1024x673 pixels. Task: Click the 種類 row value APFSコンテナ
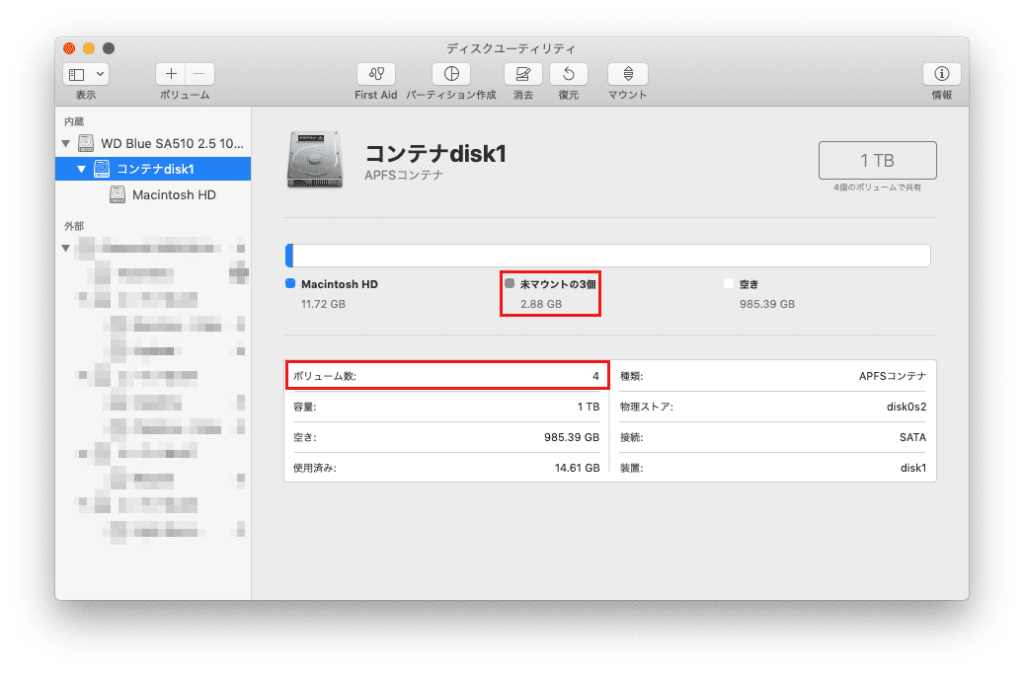click(x=892, y=376)
